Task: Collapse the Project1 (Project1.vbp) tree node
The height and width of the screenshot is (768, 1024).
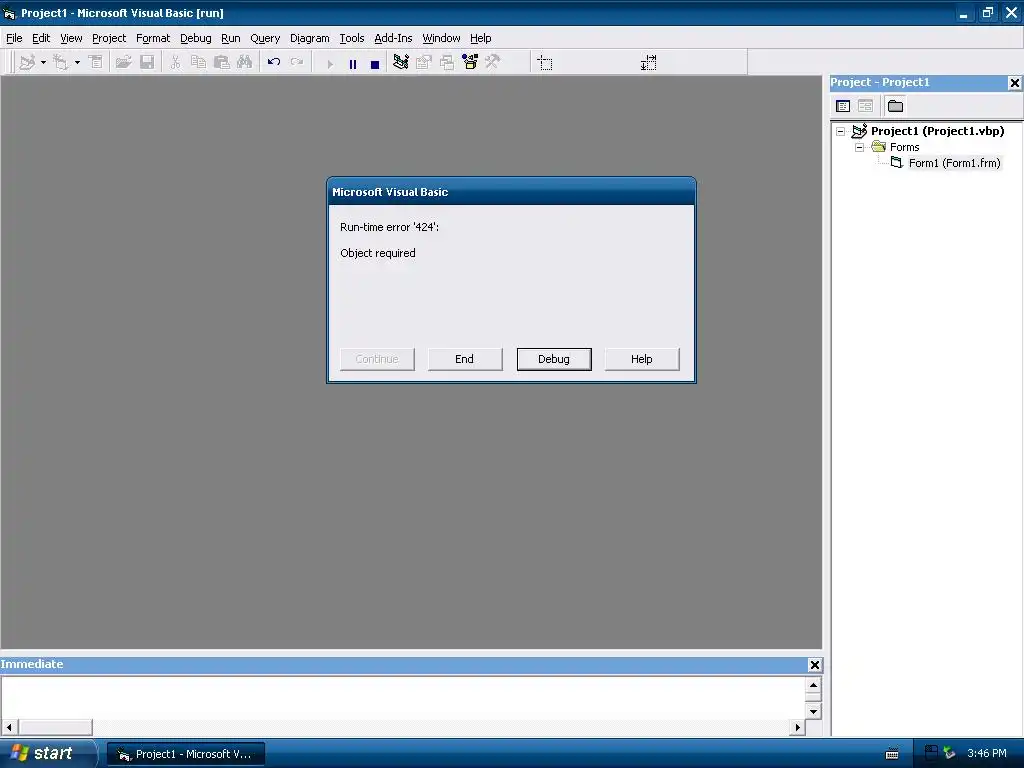Action: (x=840, y=131)
